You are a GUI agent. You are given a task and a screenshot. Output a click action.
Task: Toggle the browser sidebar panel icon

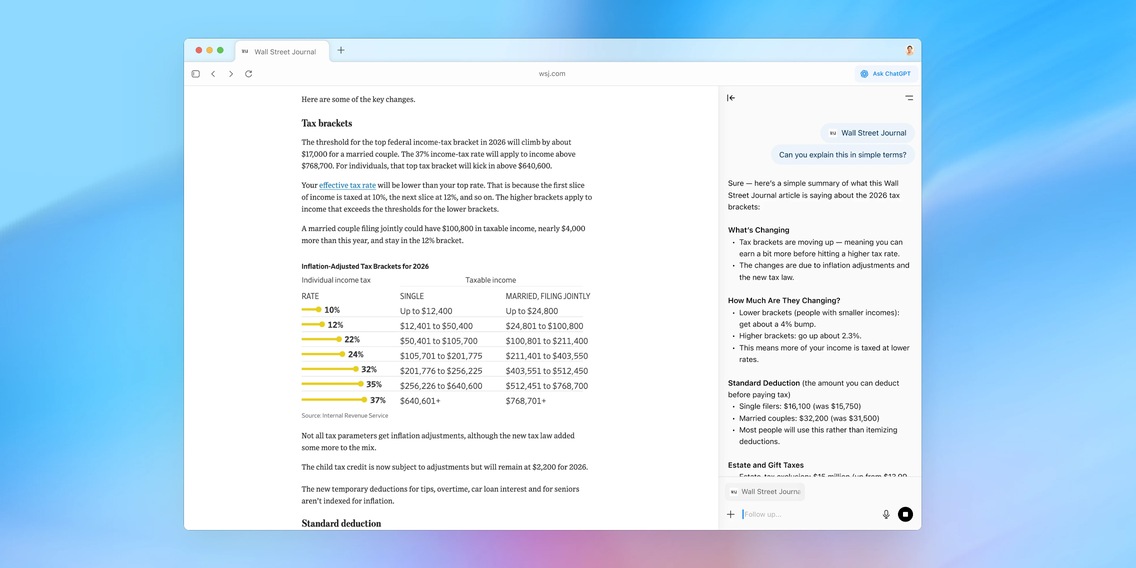tap(196, 74)
